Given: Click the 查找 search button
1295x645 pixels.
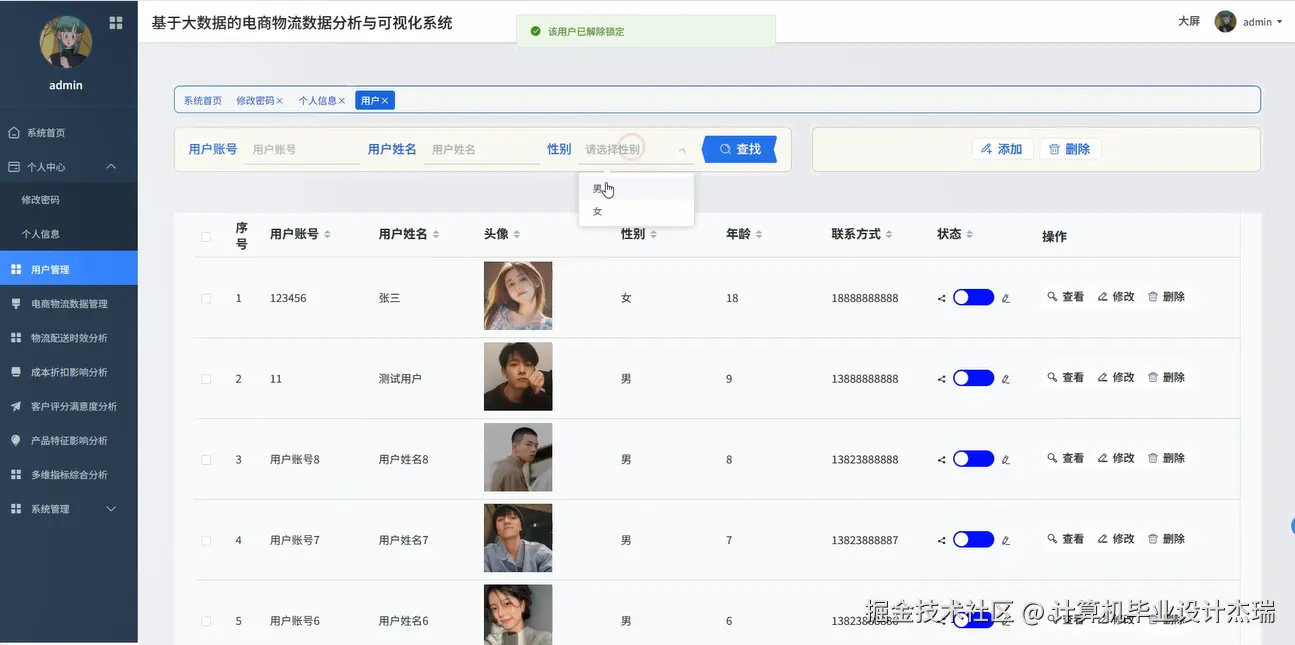Looking at the screenshot, I should [x=740, y=149].
